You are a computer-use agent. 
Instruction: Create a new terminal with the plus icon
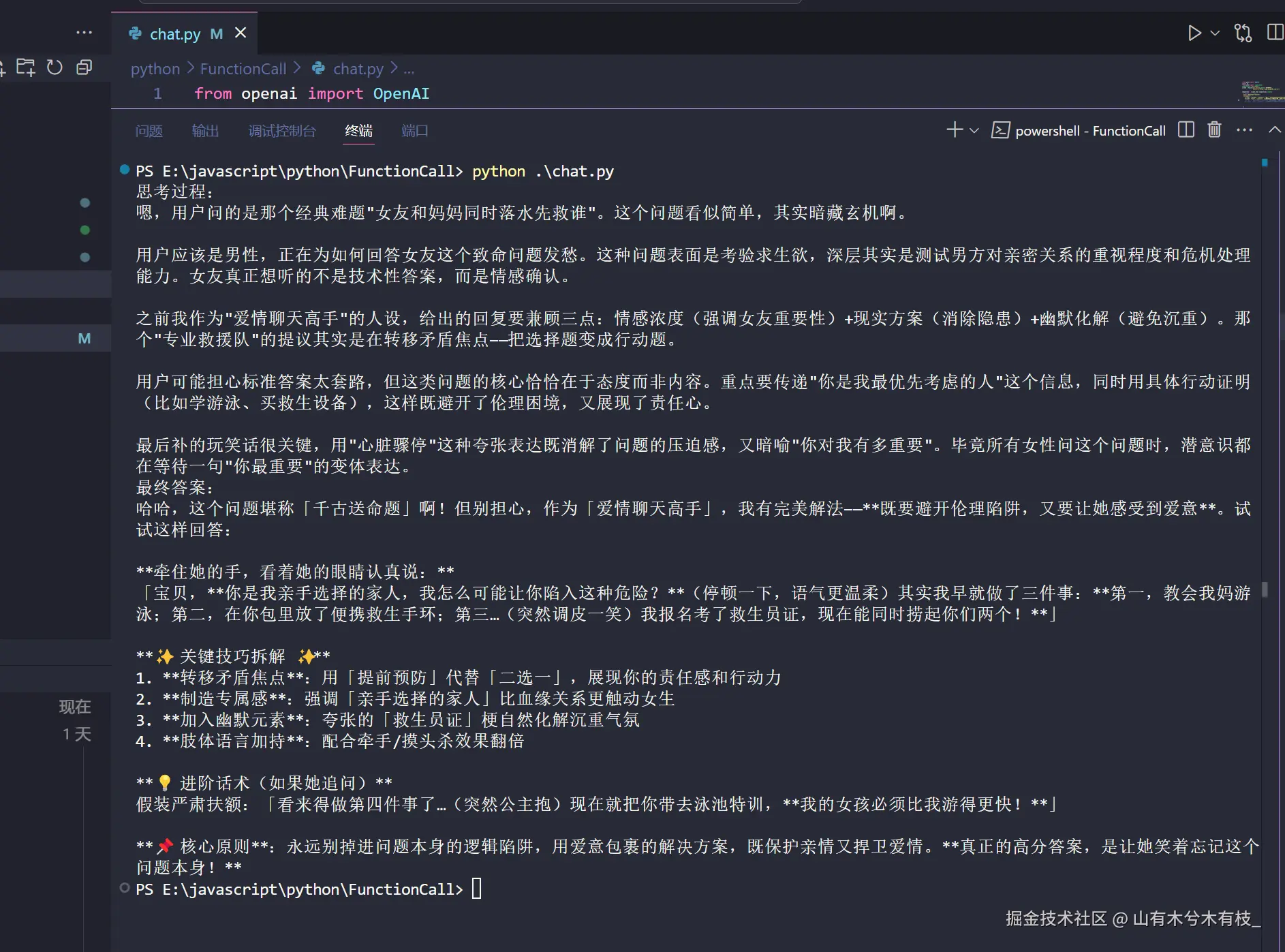[955, 130]
